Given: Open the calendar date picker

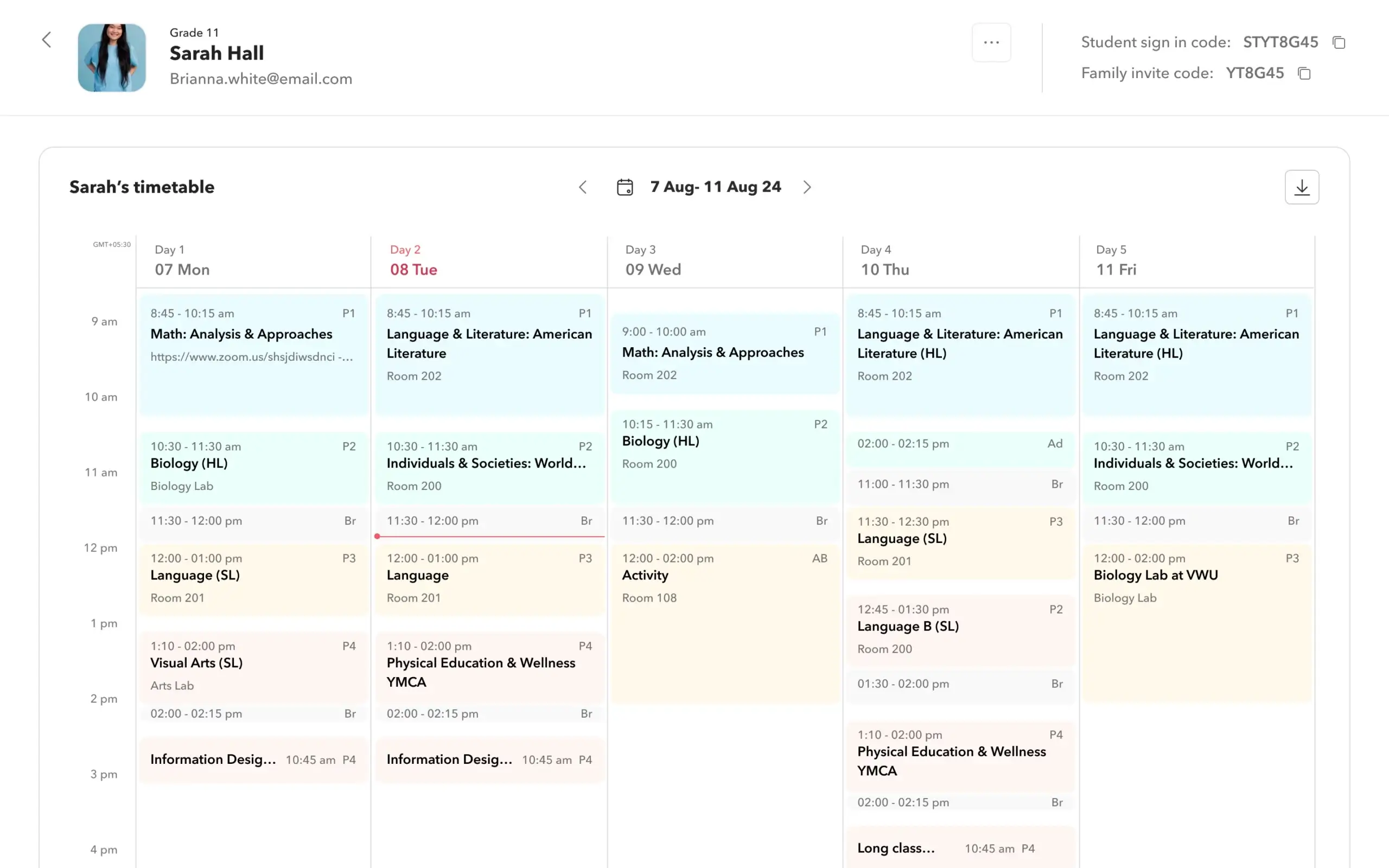Looking at the screenshot, I should 625,187.
